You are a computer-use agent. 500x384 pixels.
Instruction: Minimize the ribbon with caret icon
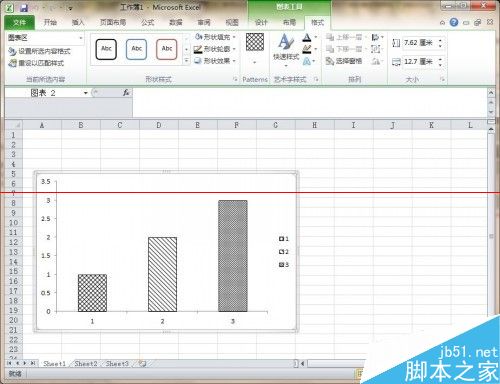click(x=442, y=23)
